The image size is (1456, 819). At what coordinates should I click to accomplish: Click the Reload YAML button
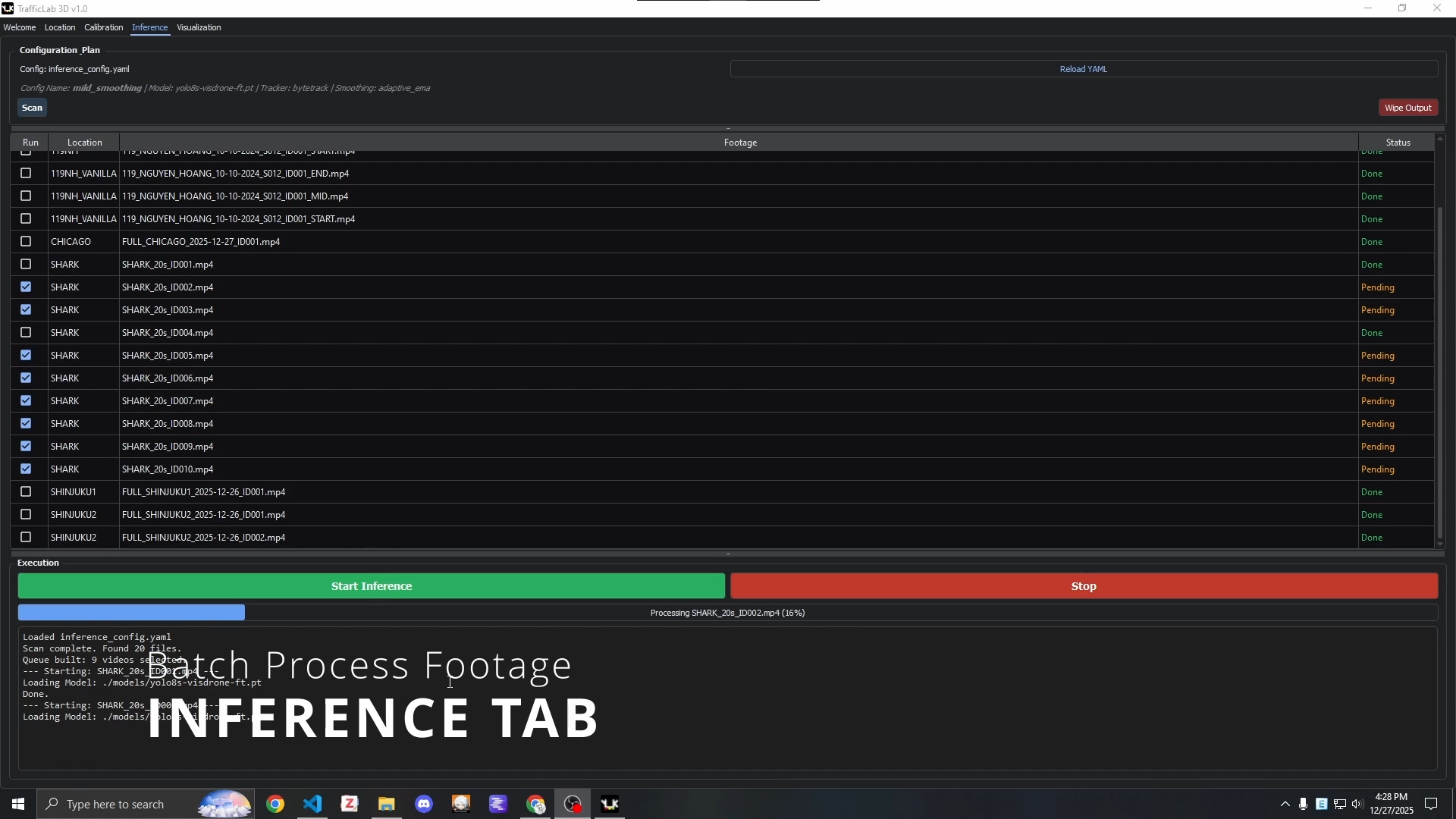pyautogui.click(x=1083, y=68)
